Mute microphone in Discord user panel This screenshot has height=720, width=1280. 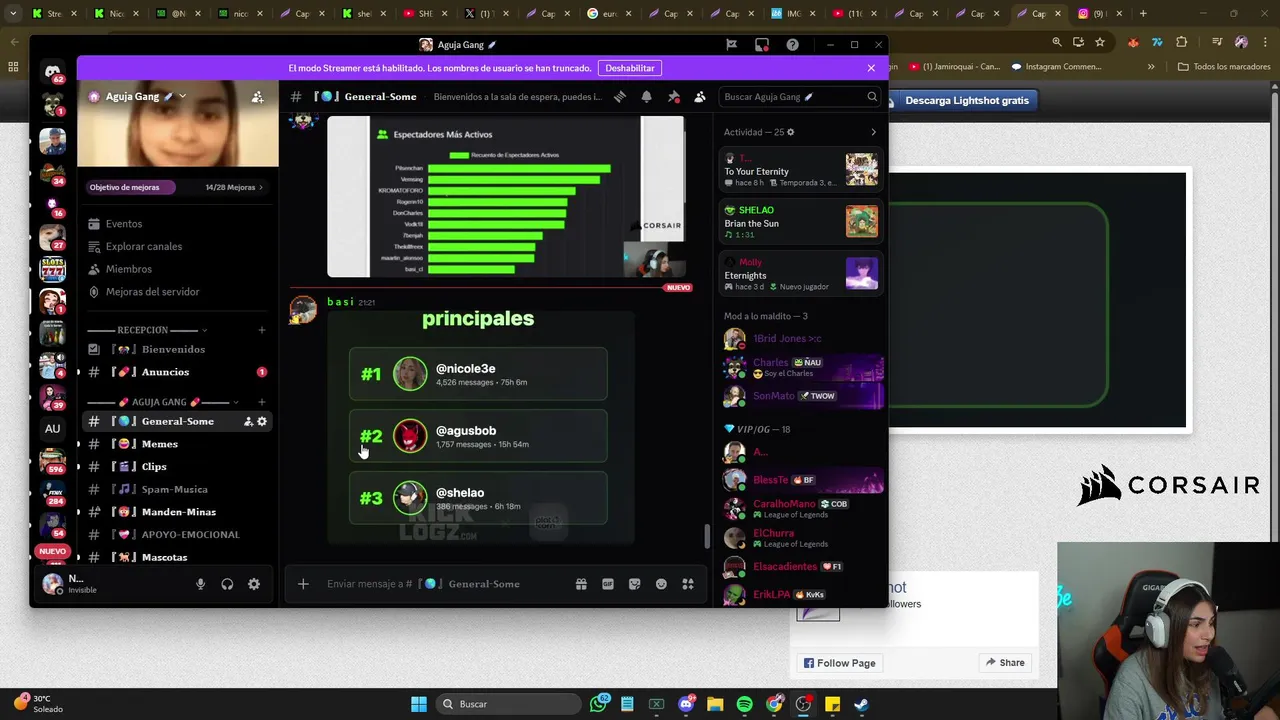[x=200, y=584]
